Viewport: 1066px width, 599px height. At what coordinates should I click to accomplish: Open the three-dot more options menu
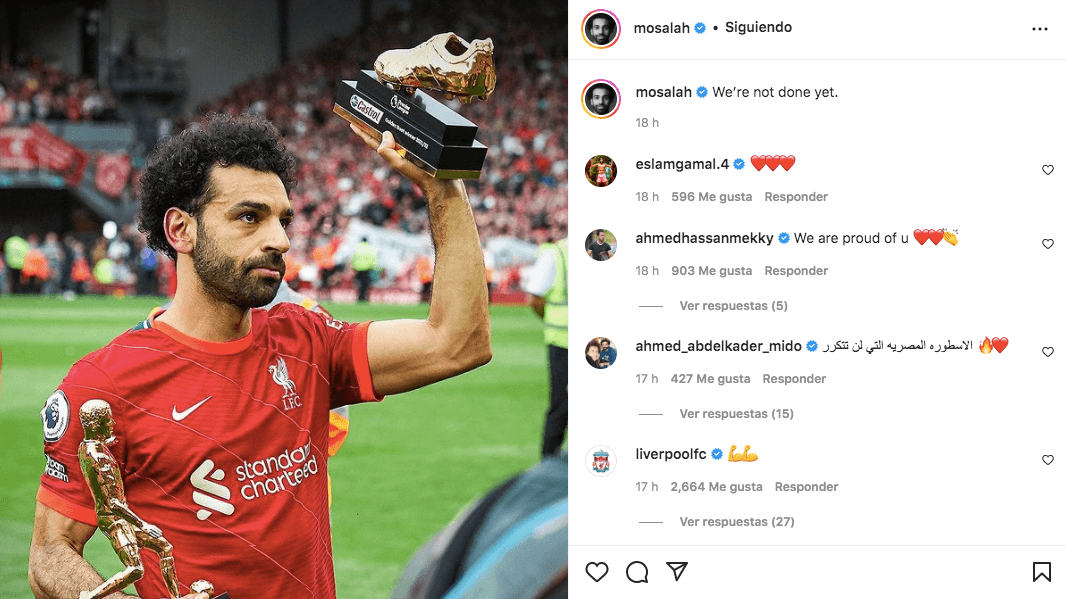click(x=1039, y=29)
